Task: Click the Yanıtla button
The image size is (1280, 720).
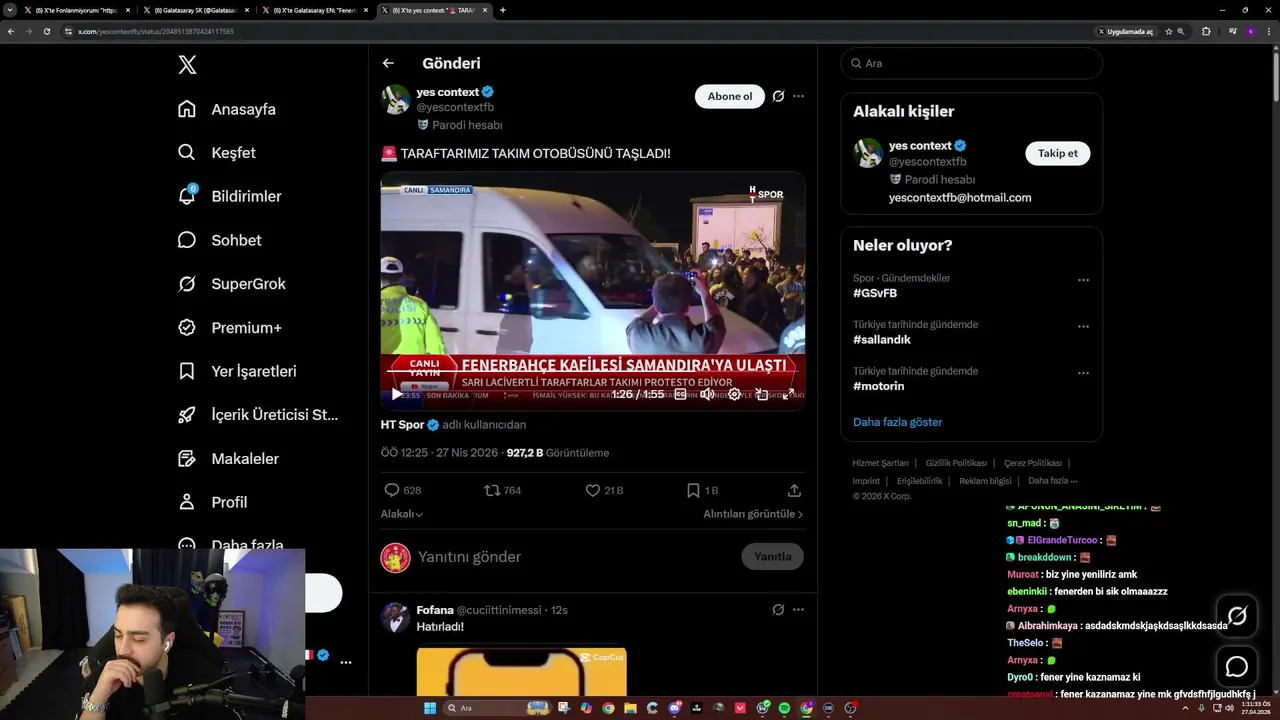Action: pos(773,557)
